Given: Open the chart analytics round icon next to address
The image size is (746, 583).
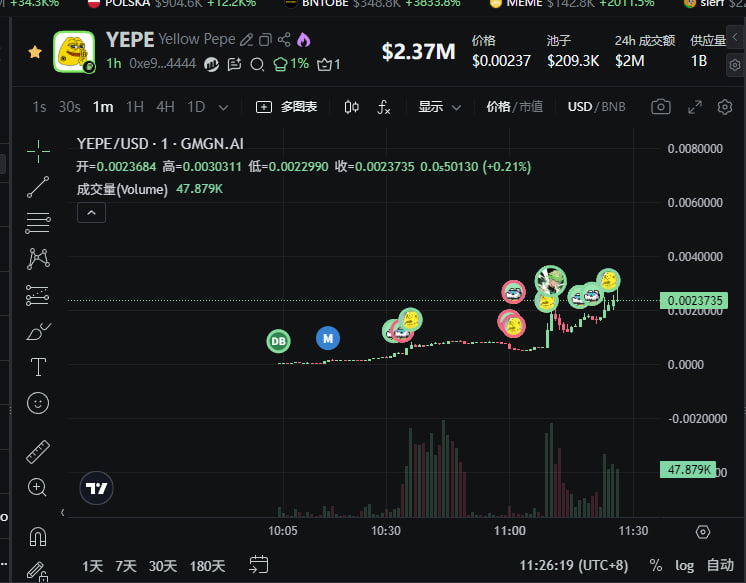Looking at the screenshot, I should [212, 64].
